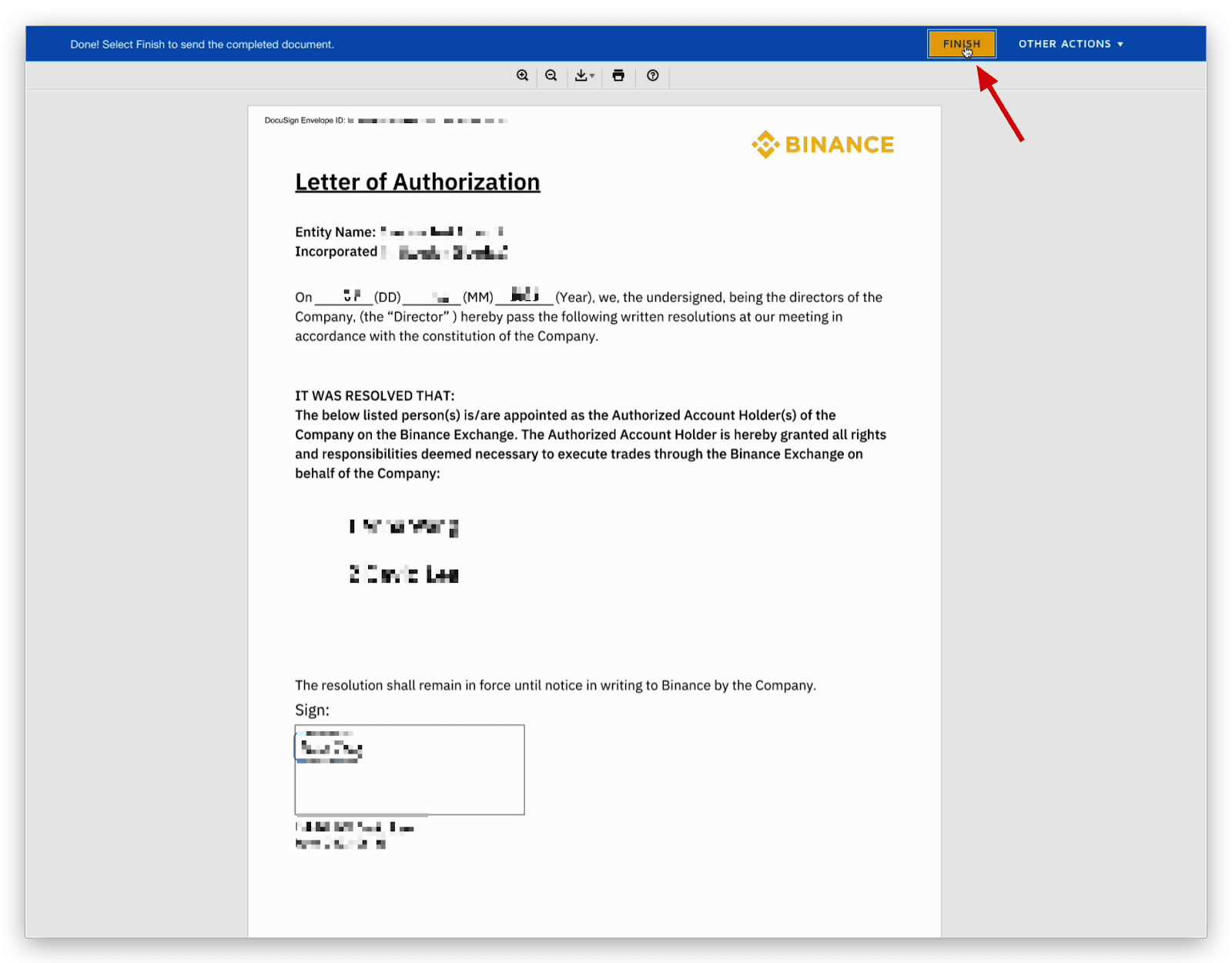The height and width of the screenshot is (963, 1232).
Task: Print the document using the printer icon
Action: (618, 75)
